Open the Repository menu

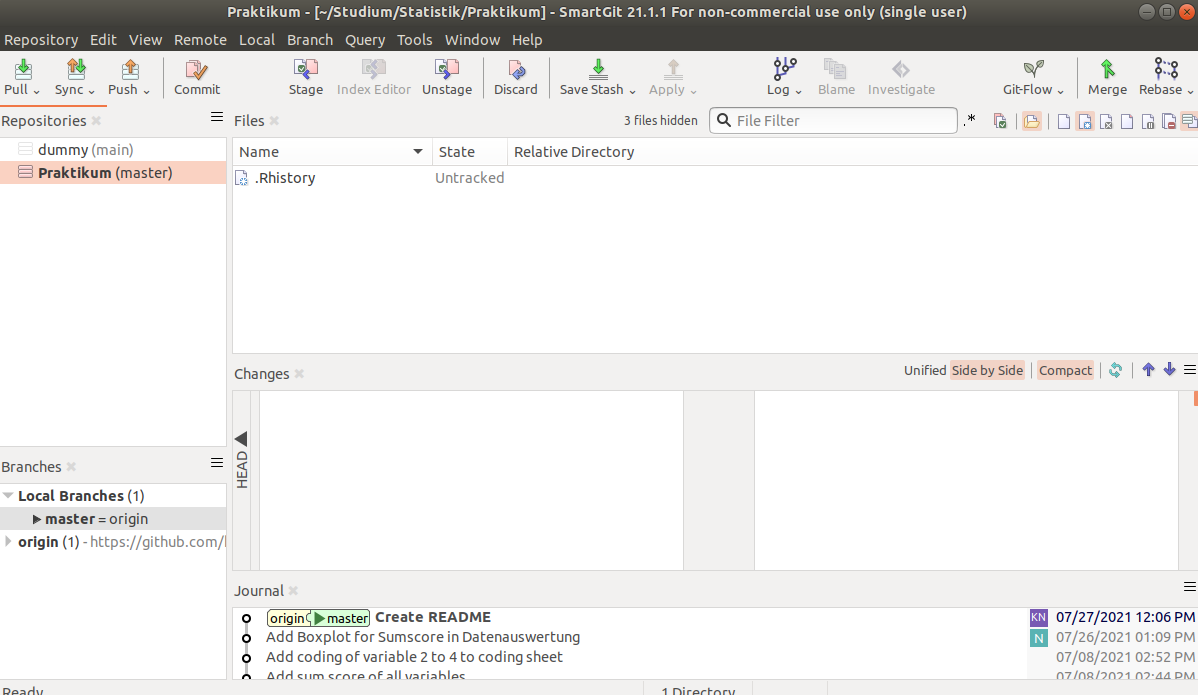[41, 40]
